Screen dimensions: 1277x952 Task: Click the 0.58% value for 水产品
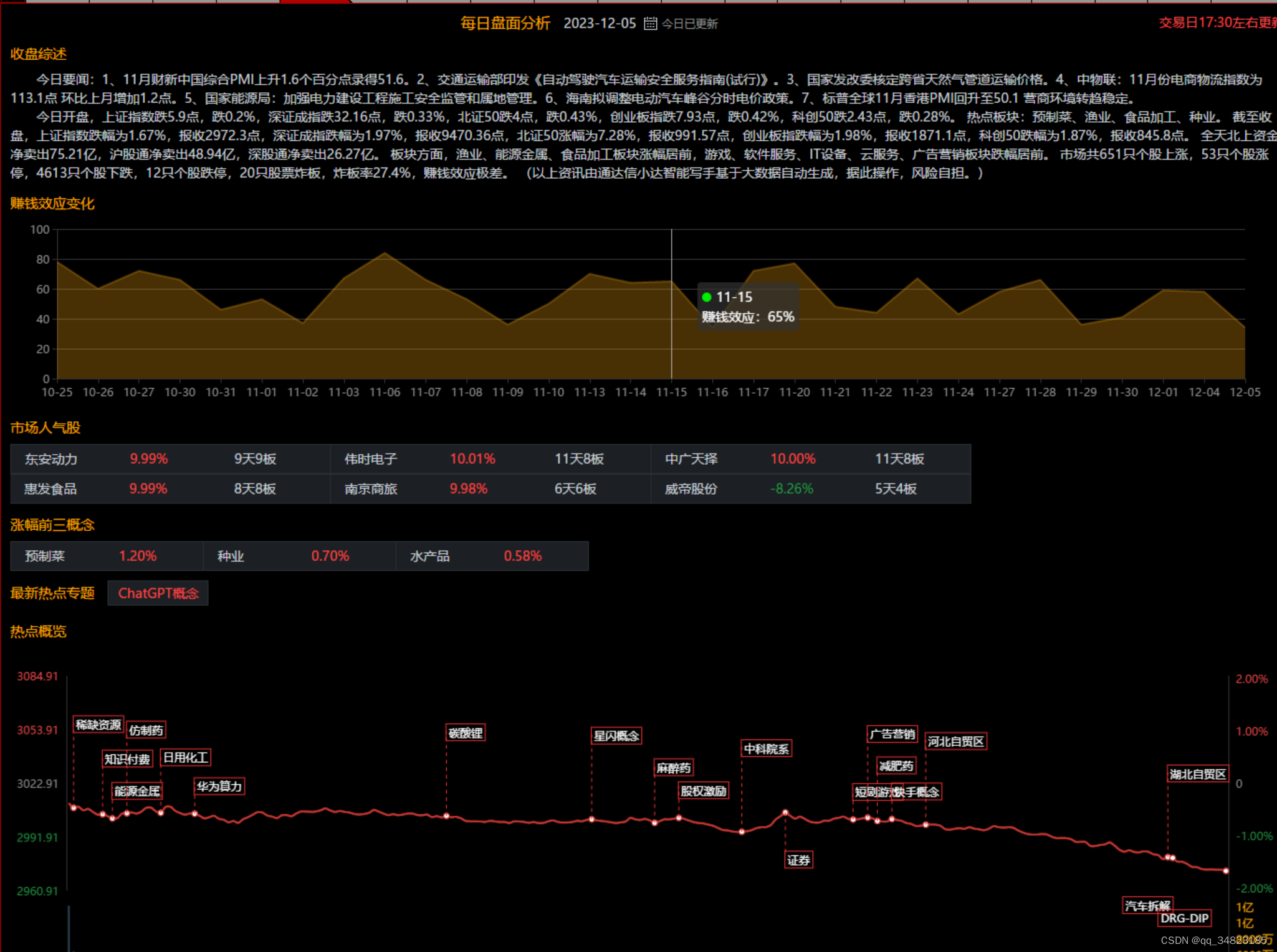(x=523, y=556)
